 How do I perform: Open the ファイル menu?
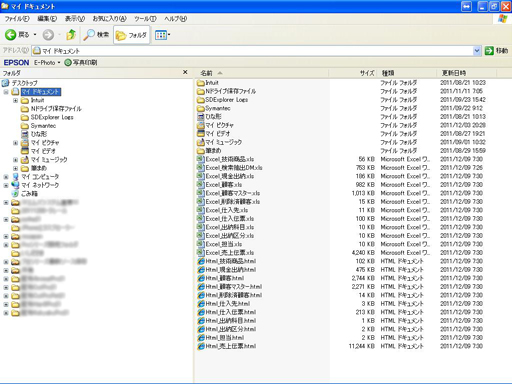[x=17, y=19]
